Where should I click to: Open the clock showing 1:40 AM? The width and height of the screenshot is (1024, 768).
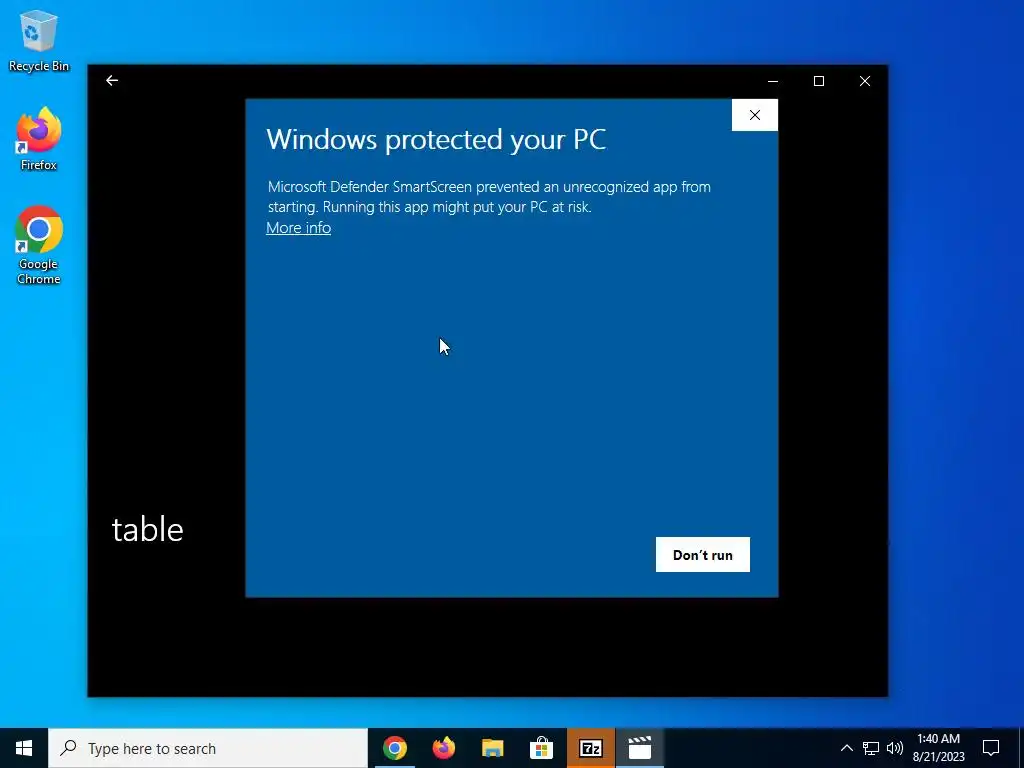point(938,748)
